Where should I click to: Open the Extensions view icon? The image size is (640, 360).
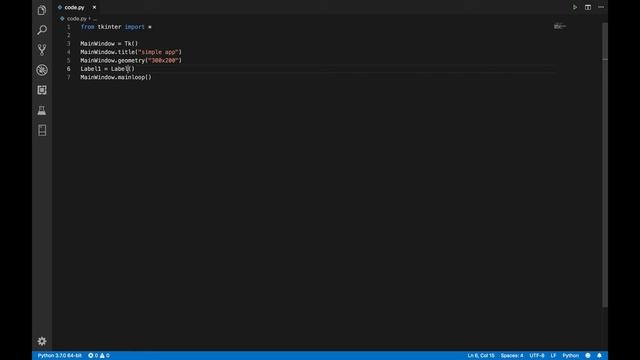(x=42, y=90)
